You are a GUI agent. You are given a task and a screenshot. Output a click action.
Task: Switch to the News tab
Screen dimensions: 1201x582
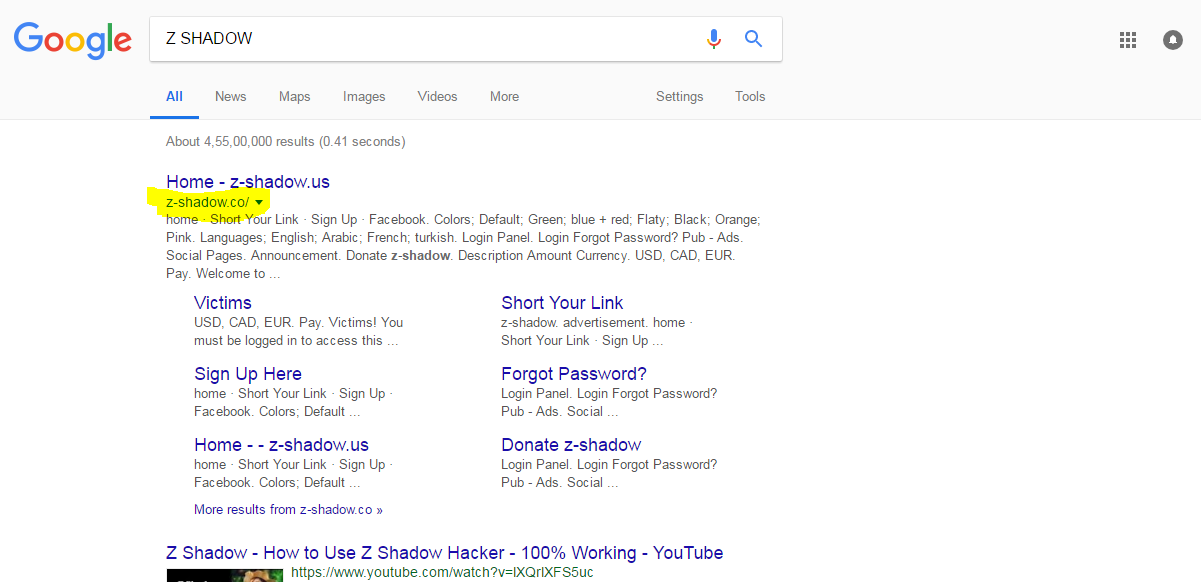click(230, 97)
